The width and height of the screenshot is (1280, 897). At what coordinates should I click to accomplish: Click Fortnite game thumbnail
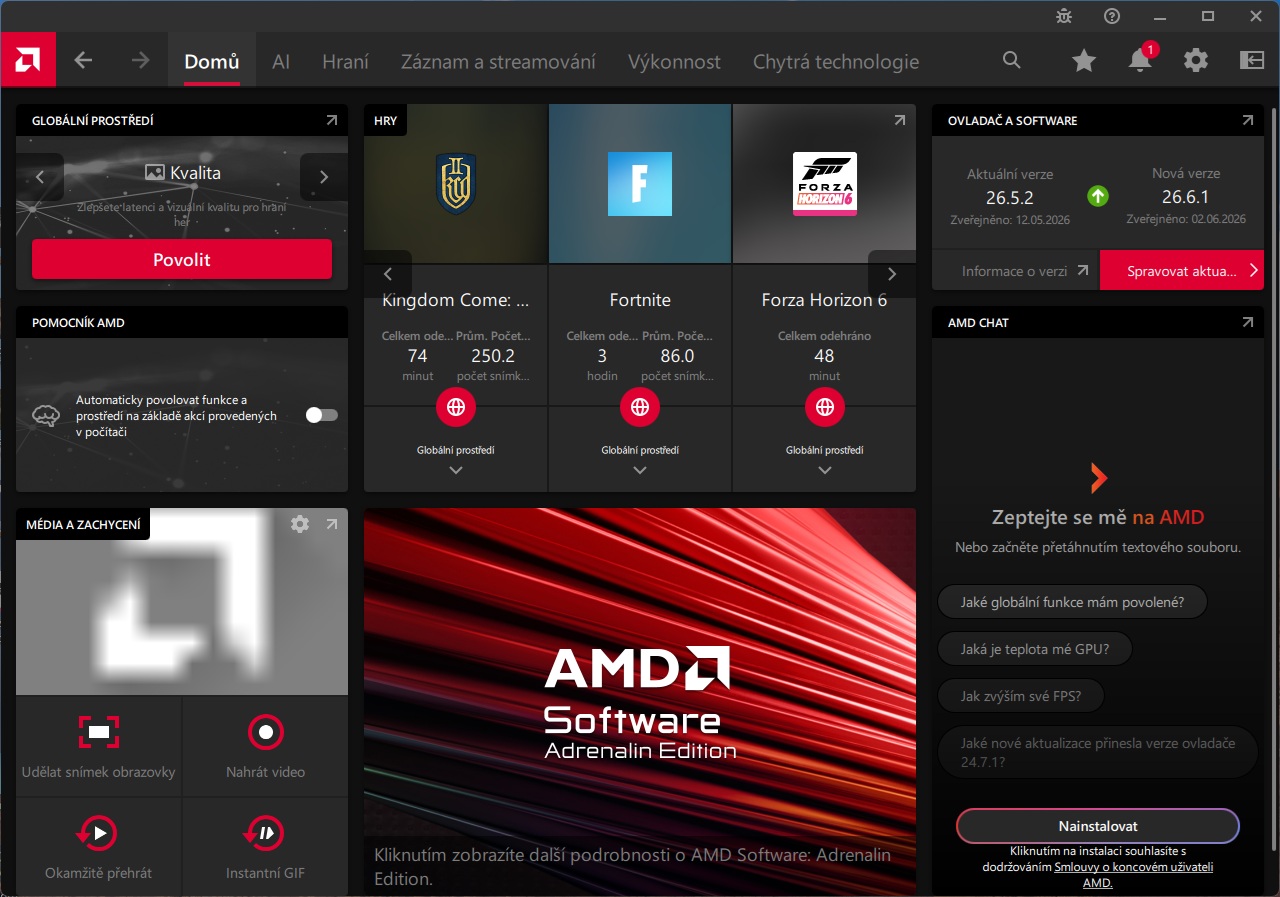click(x=640, y=184)
